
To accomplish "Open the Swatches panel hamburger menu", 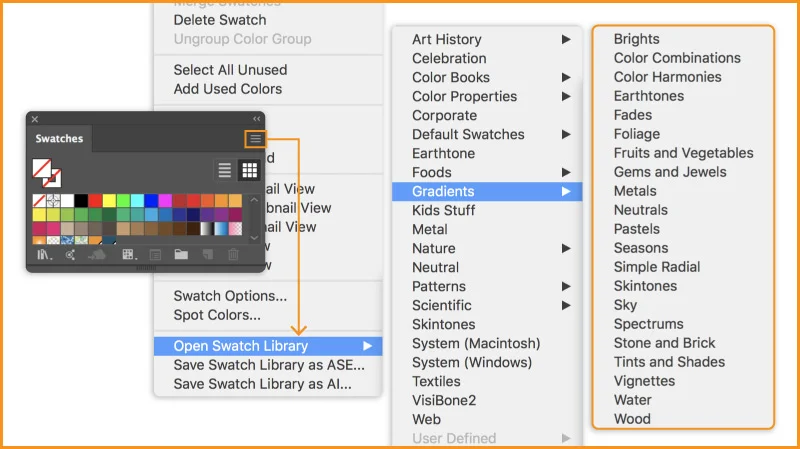I will 256,139.
